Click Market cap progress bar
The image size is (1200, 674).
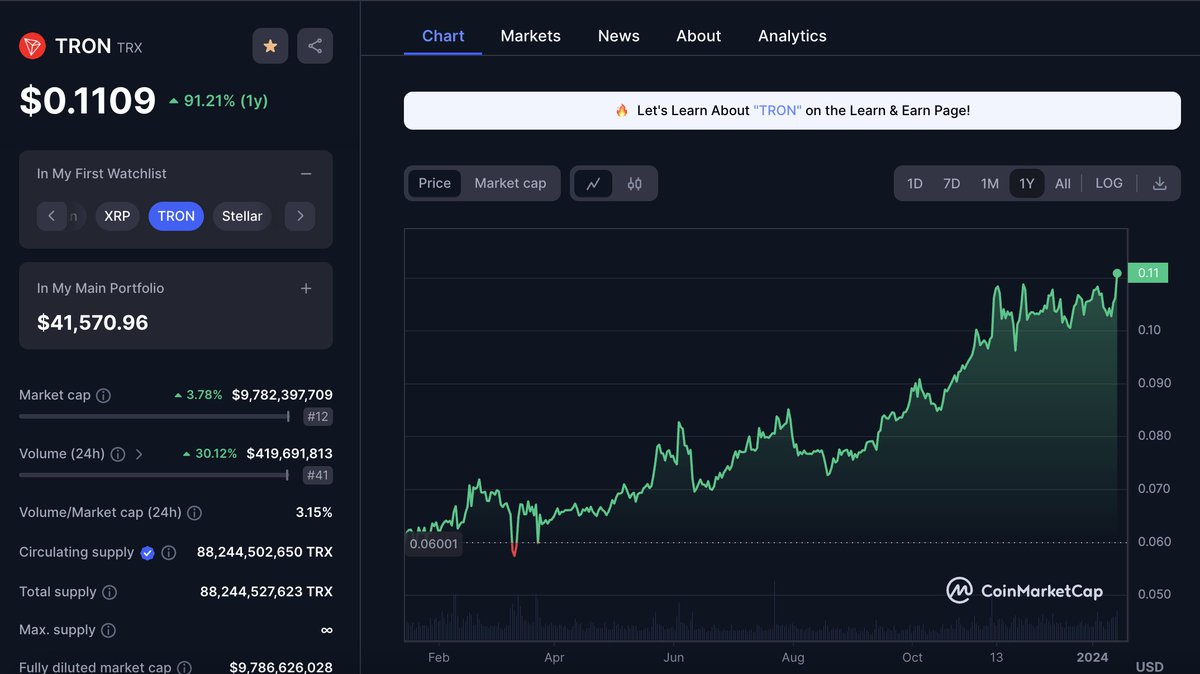coord(154,417)
